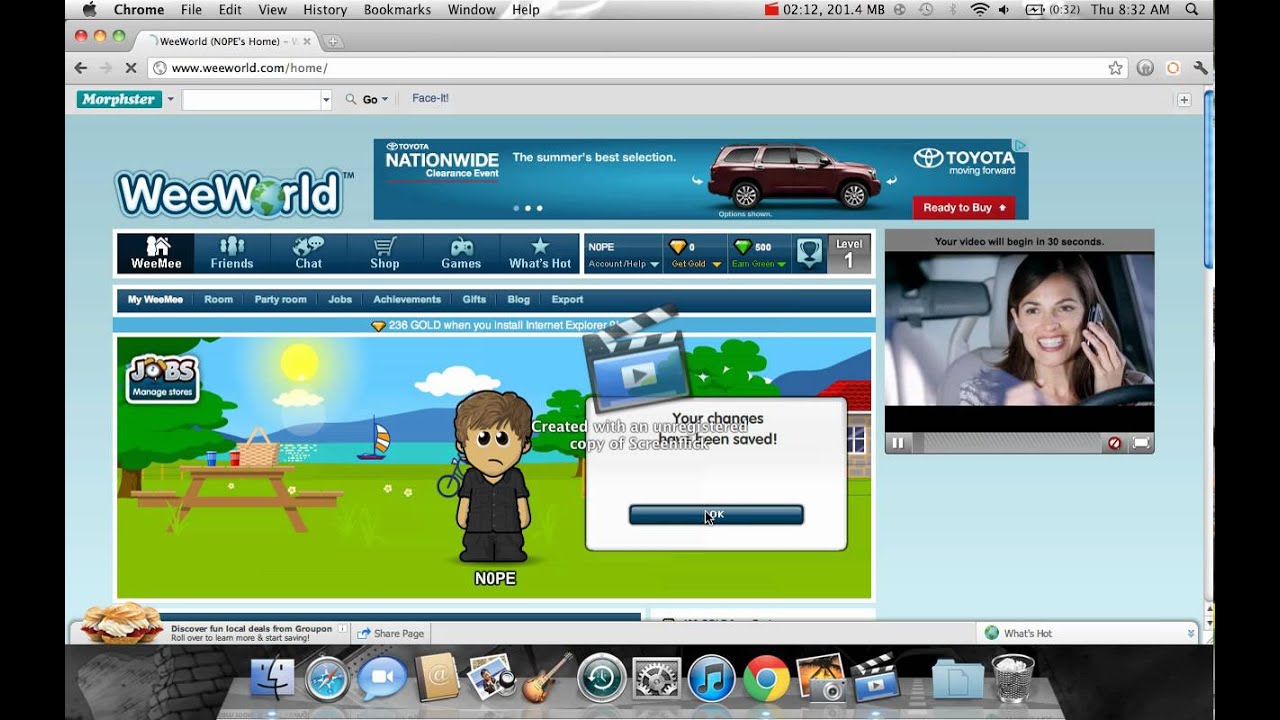Open System Preferences from the dock
Viewport: 1280px width, 720px height.
[656, 680]
